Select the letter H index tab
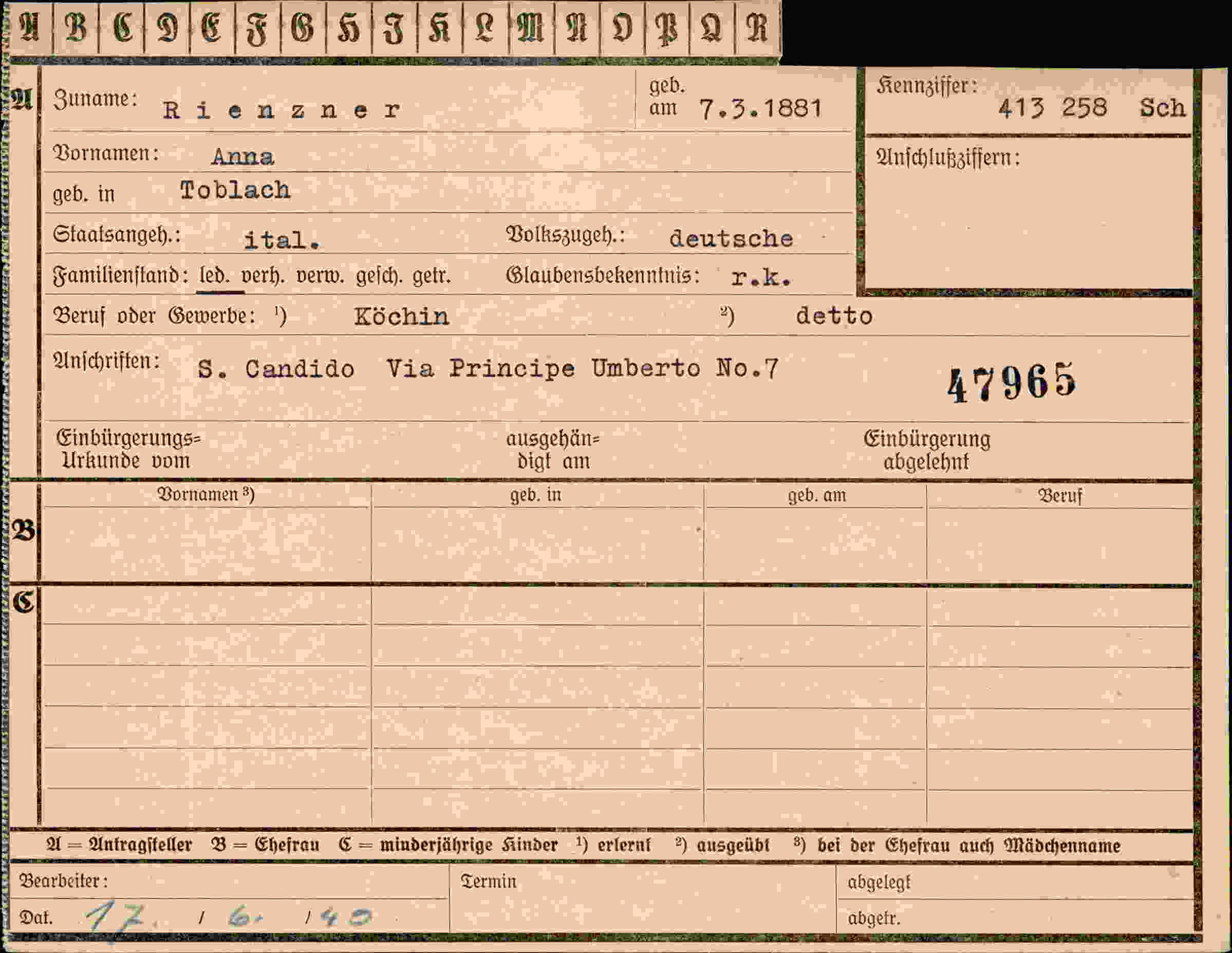Image resolution: width=1232 pixels, height=953 pixels. click(349, 28)
